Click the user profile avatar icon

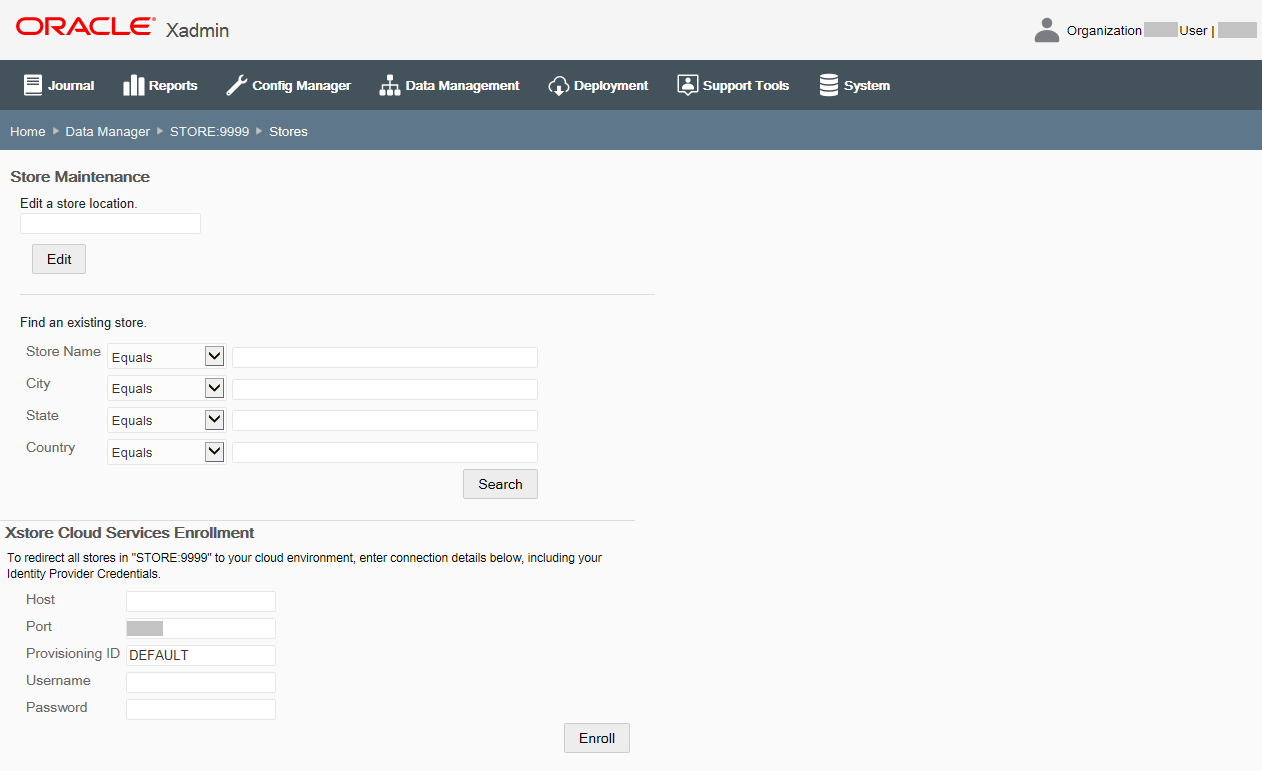click(x=1046, y=29)
